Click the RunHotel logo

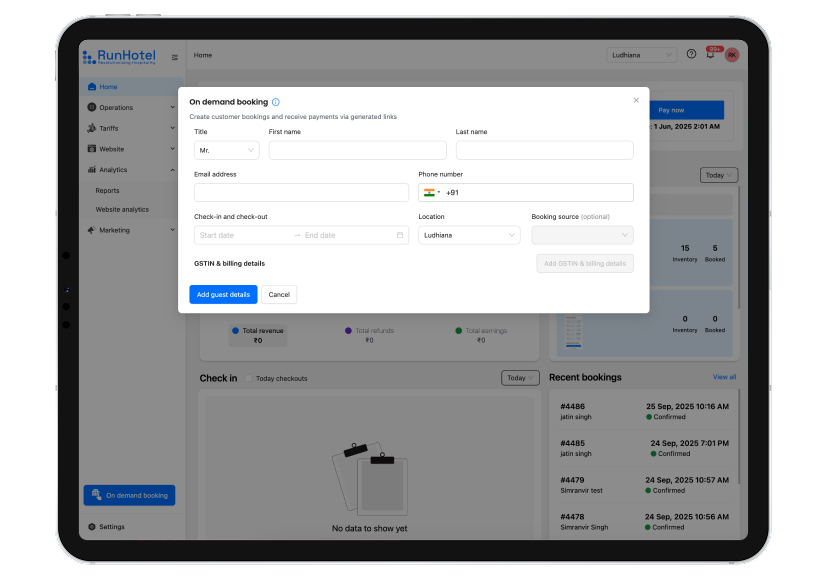[119, 57]
